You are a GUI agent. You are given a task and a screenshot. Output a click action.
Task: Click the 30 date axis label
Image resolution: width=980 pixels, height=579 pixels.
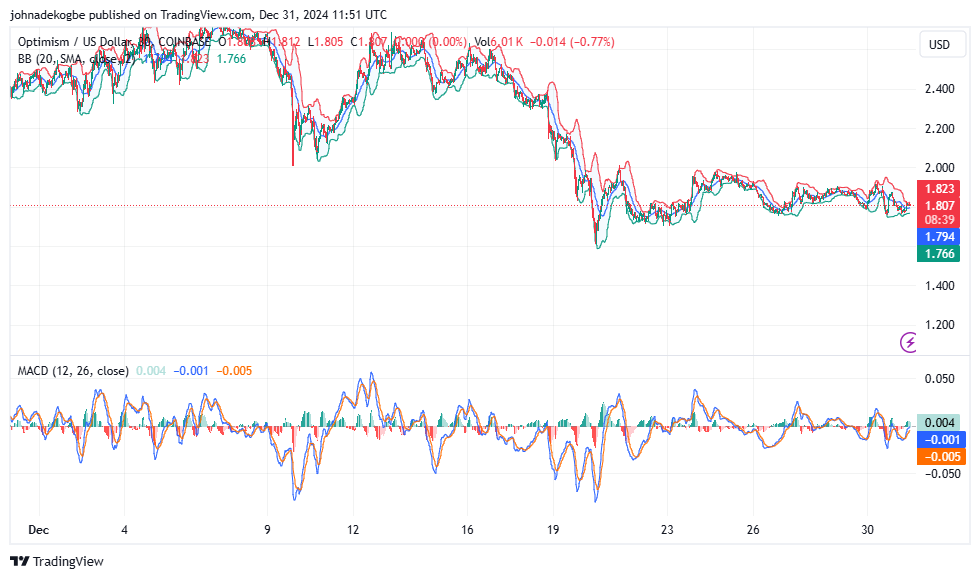[867, 530]
